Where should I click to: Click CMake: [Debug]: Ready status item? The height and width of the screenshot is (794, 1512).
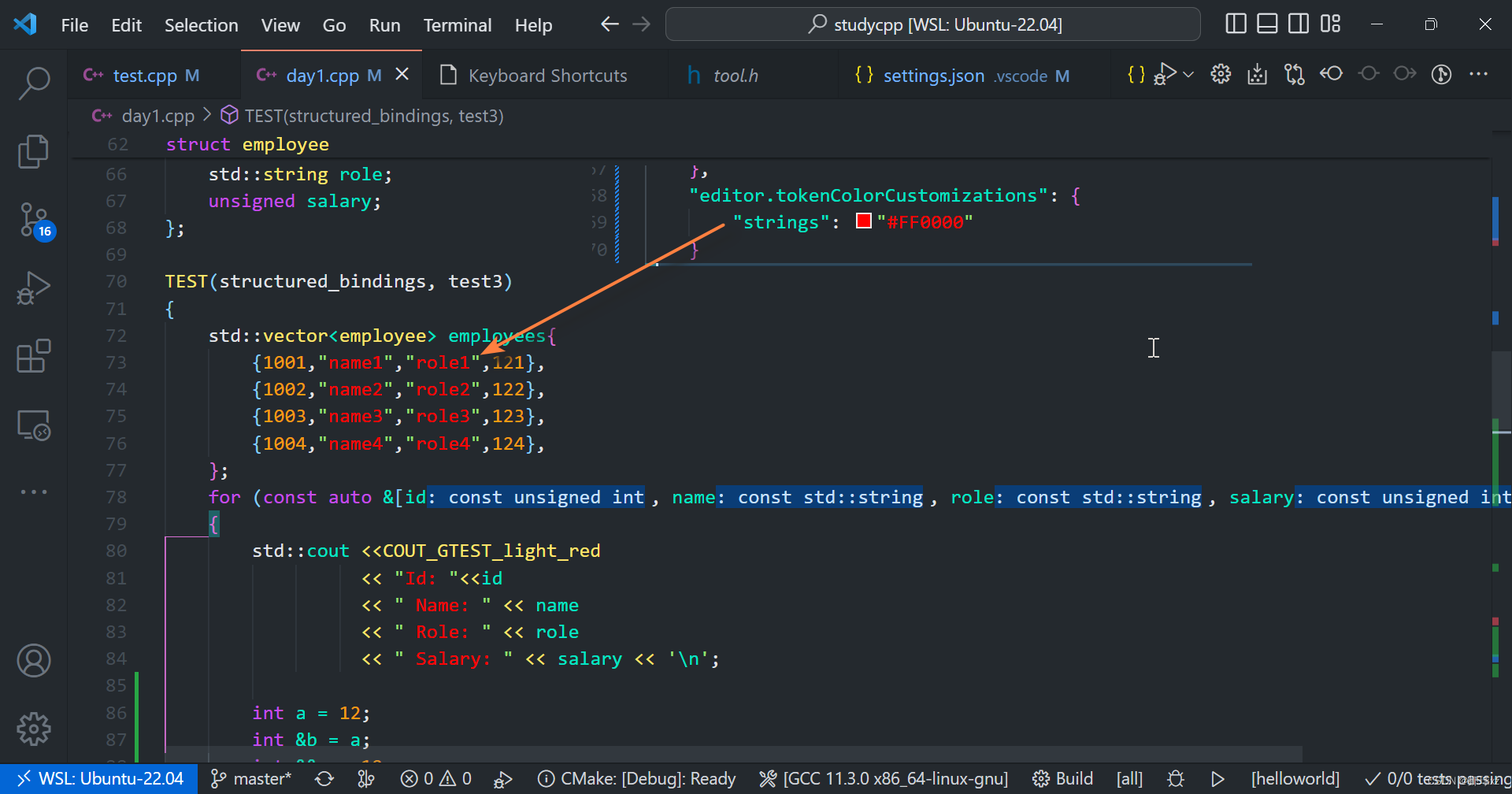tap(636, 778)
